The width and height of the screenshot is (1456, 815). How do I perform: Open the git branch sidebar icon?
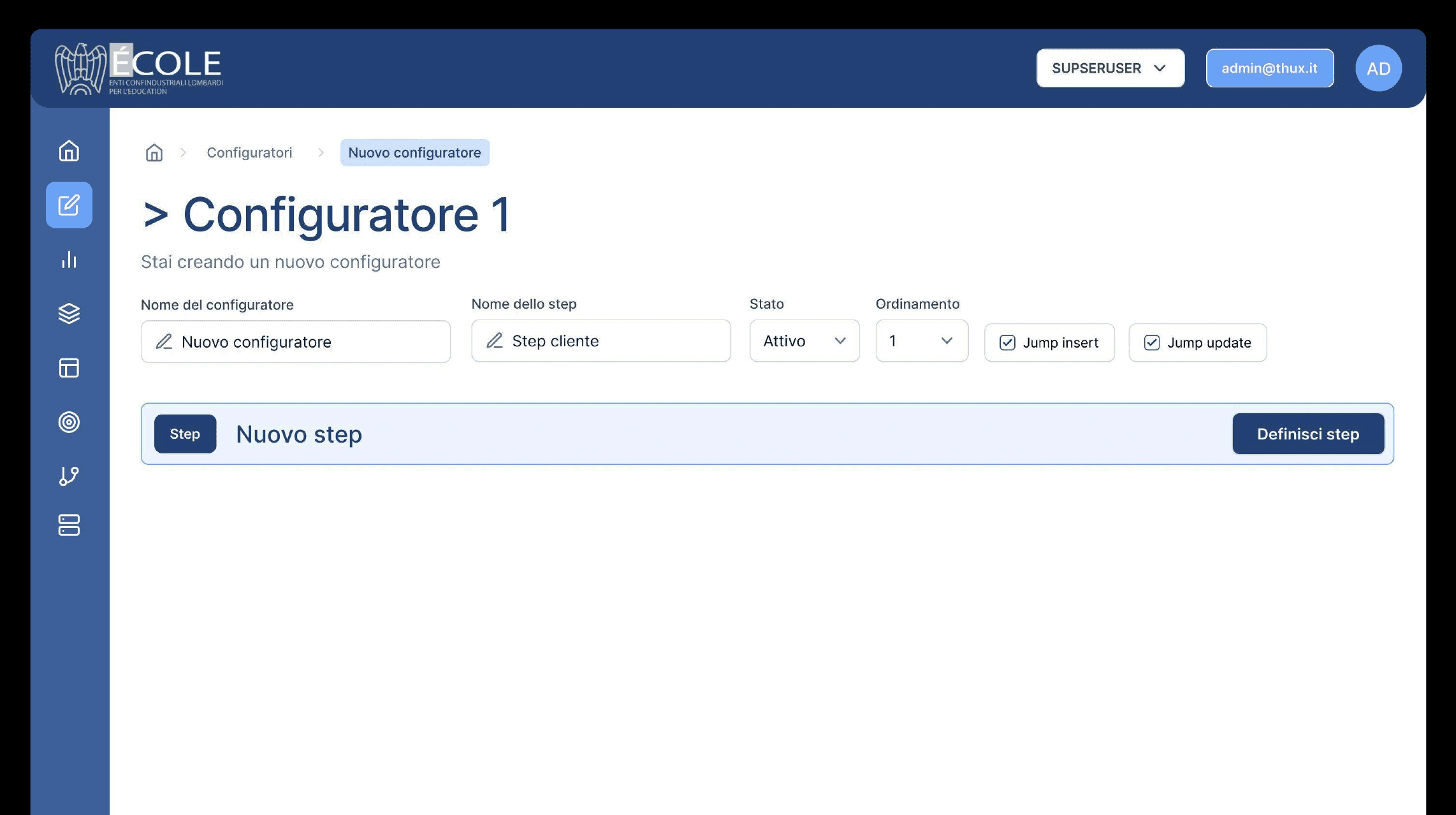pos(69,476)
